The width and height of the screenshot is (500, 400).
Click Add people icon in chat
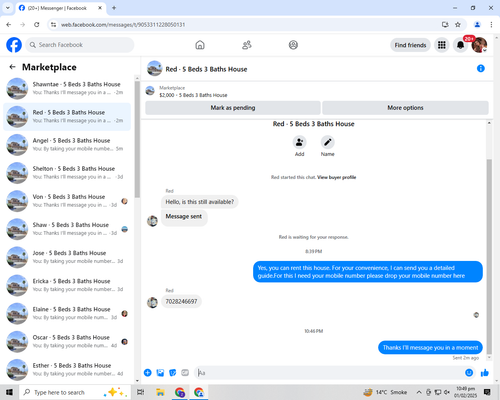coord(299,142)
